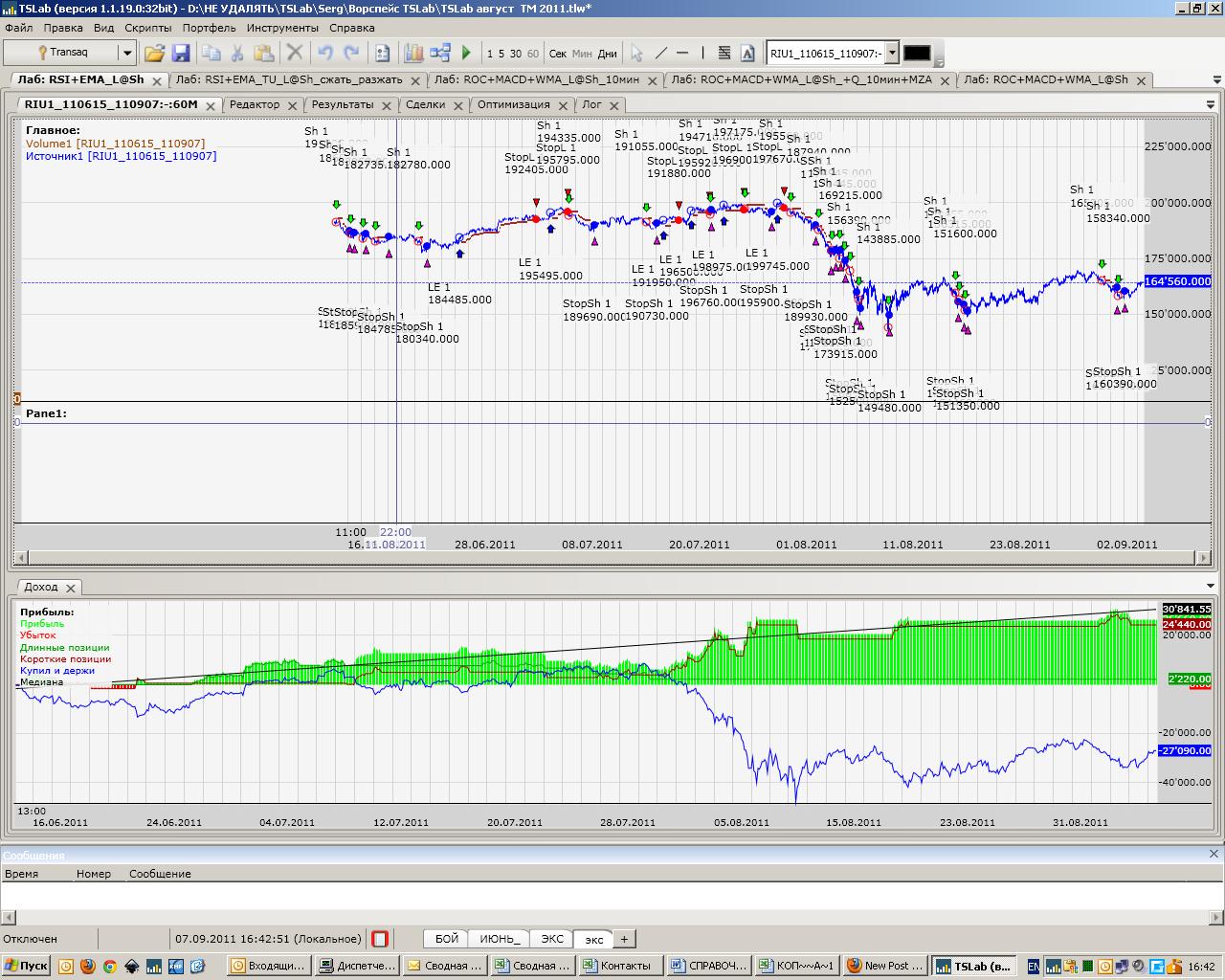Select the diagonal line drawing tool
The height and width of the screenshot is (980, 1225).
(660, 54)
